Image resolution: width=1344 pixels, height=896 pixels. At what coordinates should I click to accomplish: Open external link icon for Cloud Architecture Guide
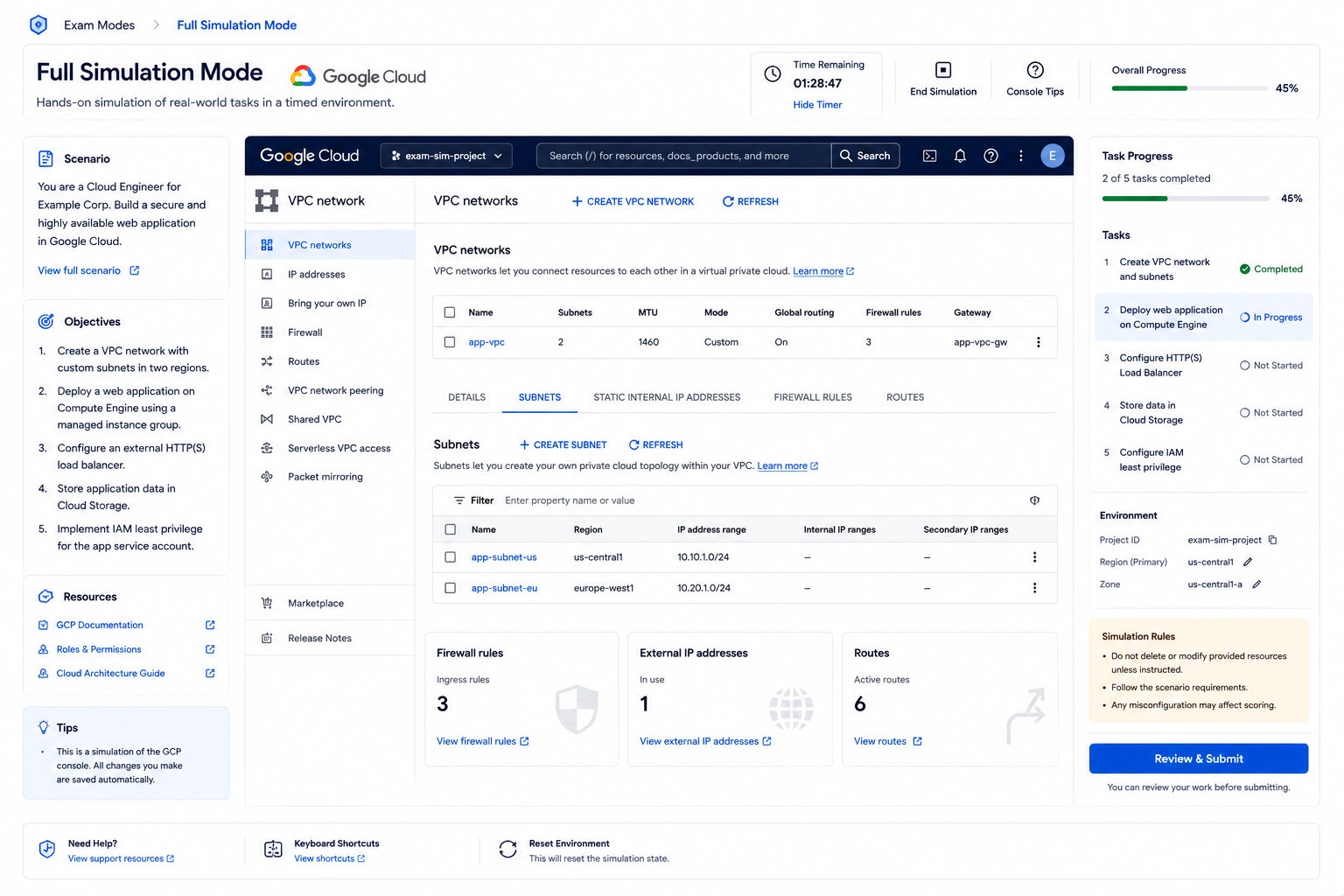coord(210,673)
